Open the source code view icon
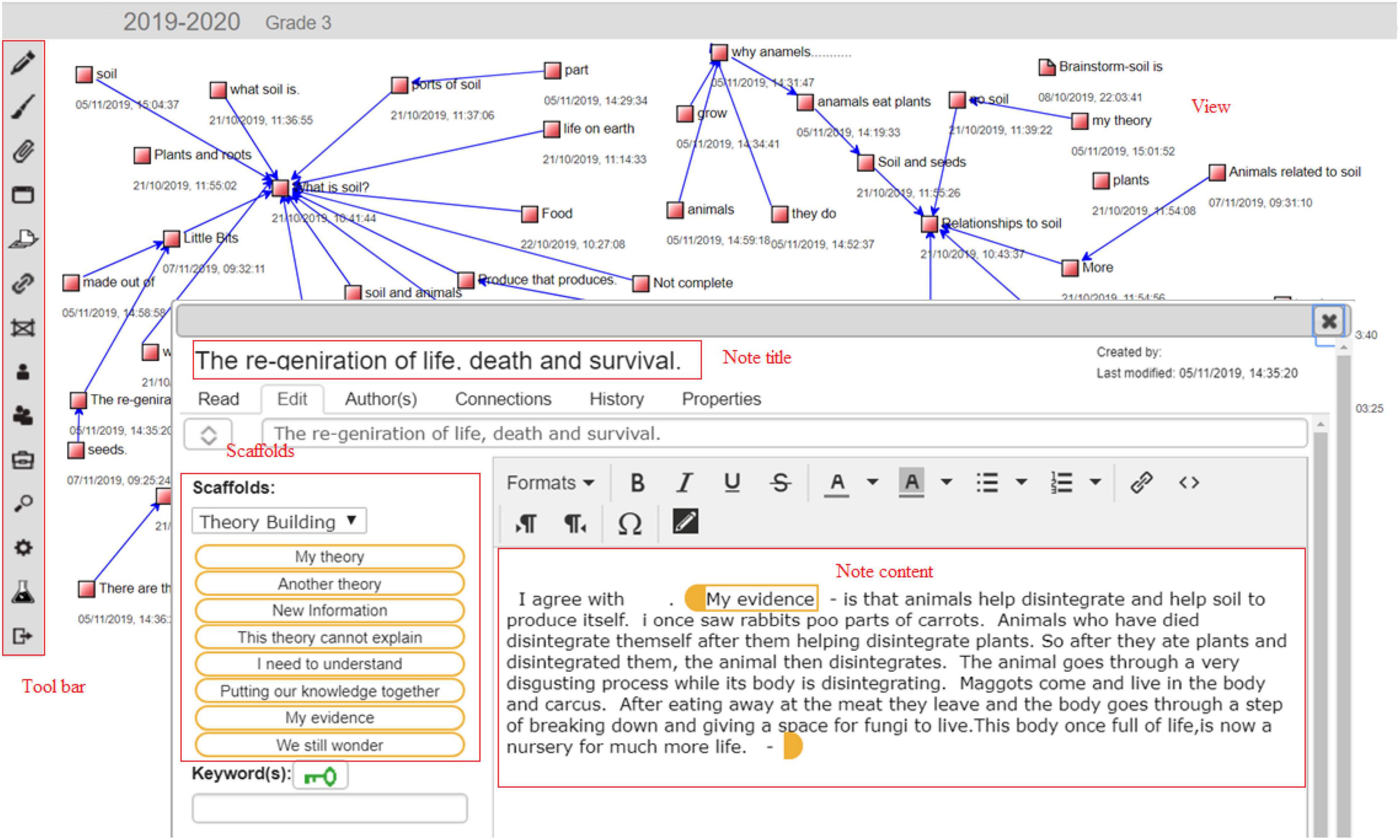 pos(1189,483)
